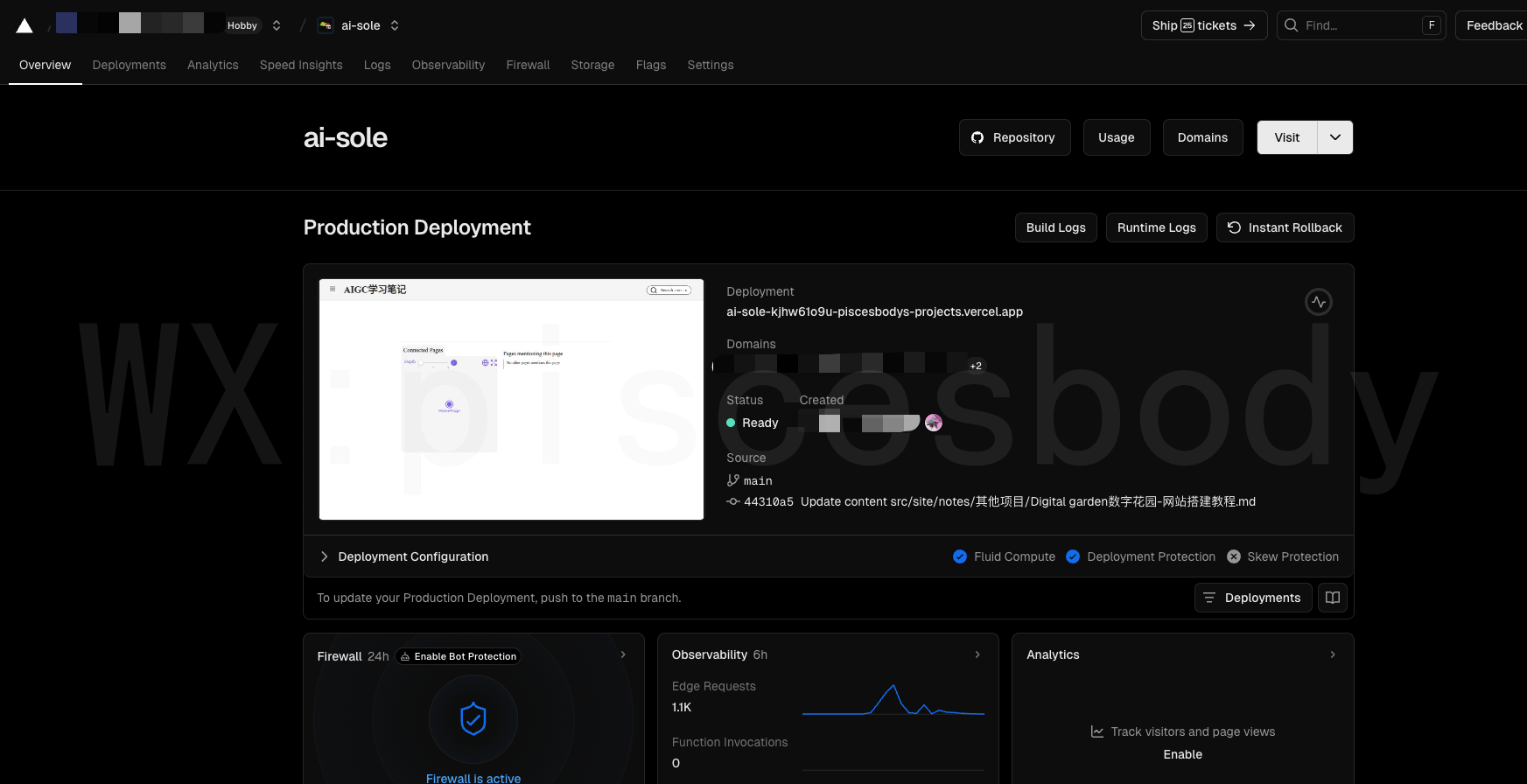Viewport: 1527px width, 784px height.
Task: Click the Instant Rollback button
Action: (1285, 227)
